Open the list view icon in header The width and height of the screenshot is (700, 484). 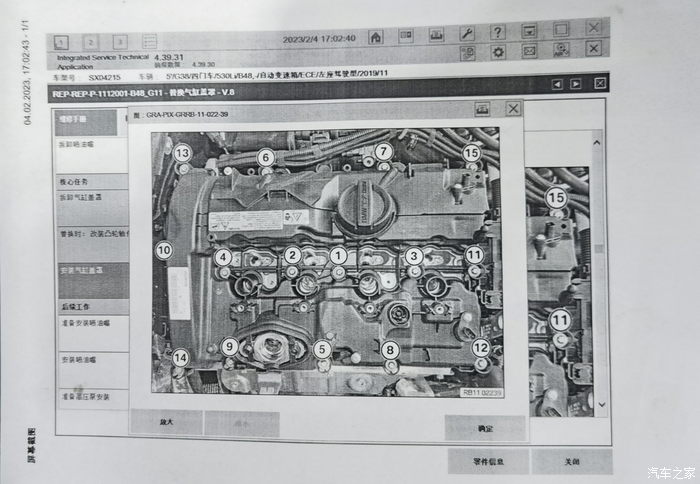click(150, 42)
